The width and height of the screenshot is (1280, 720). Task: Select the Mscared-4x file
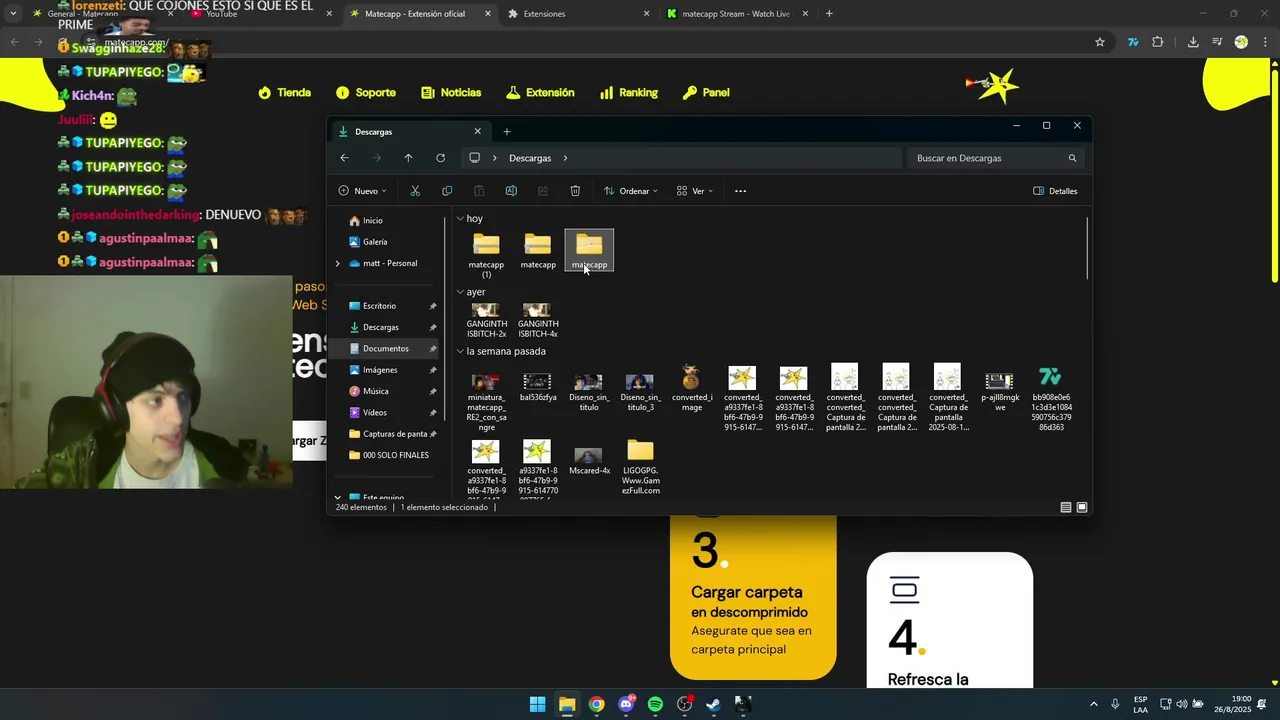click(x=589, y=461)
